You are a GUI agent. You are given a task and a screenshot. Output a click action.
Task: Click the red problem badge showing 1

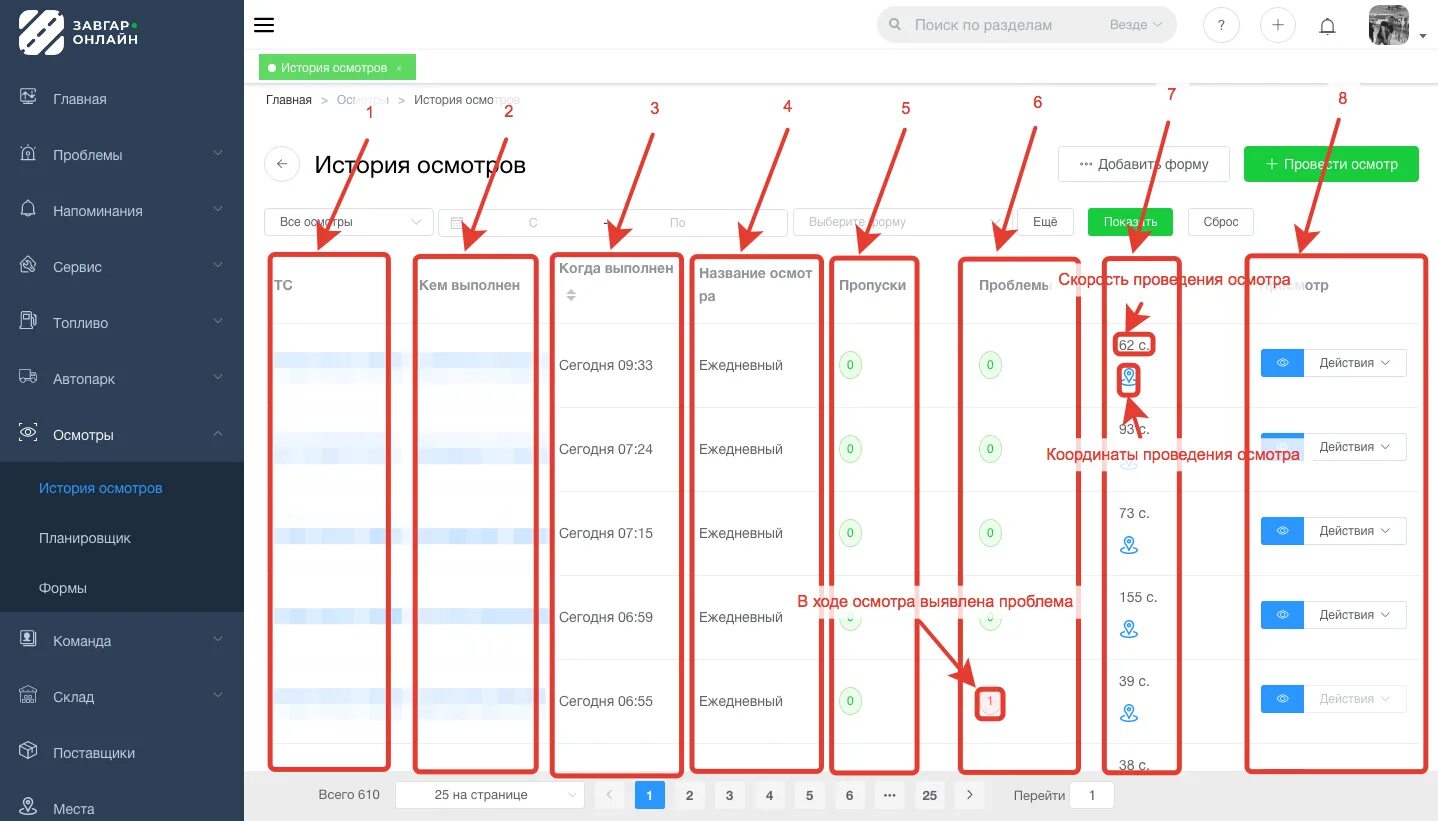(x=990, y=702)
